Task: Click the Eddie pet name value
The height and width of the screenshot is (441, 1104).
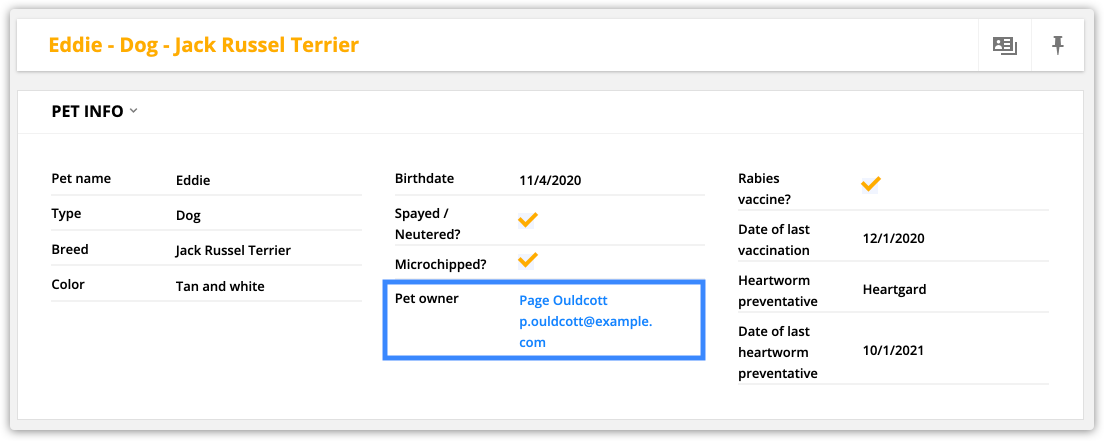Action: coord(193,180)
